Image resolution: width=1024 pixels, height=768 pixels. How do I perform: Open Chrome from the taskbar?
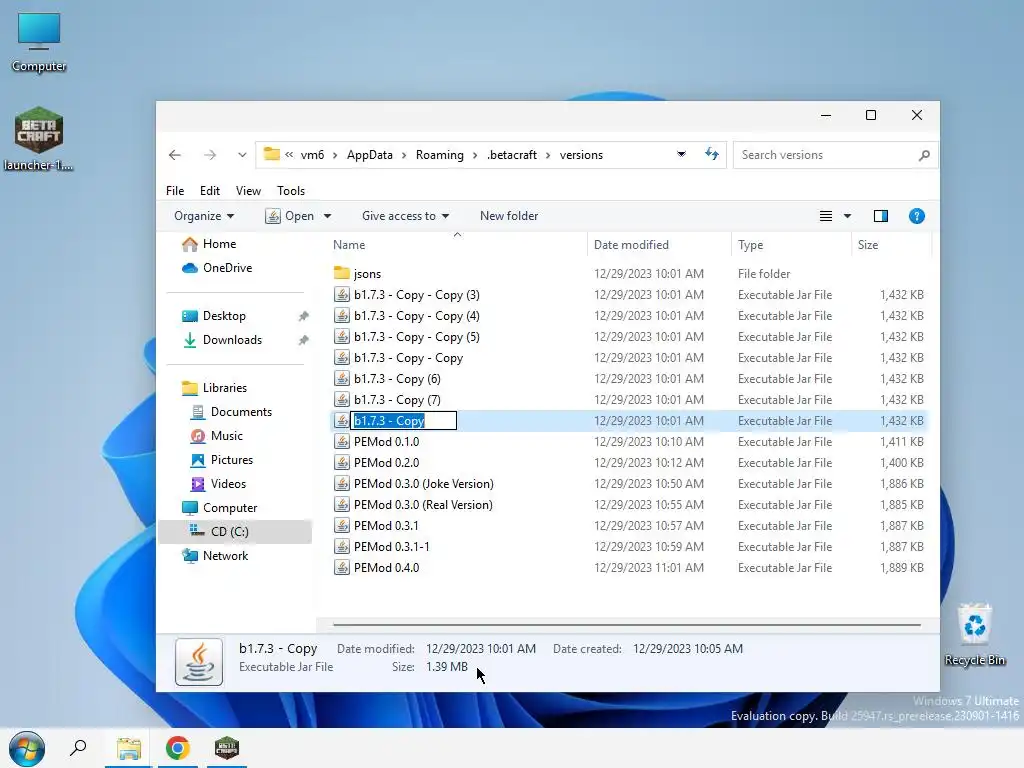[x=177, y=748]
